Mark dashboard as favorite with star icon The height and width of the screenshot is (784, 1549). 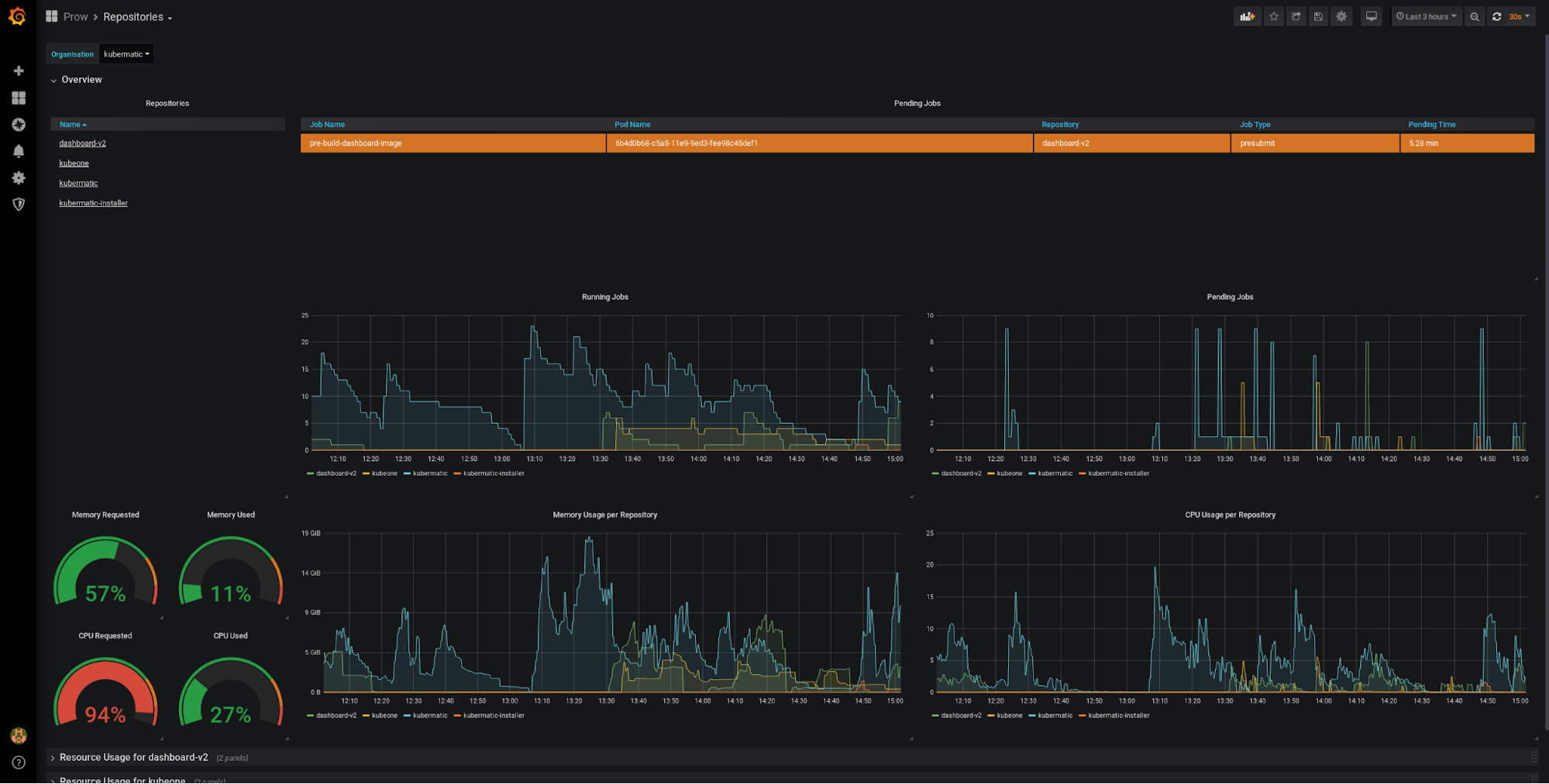(1273, 15)
